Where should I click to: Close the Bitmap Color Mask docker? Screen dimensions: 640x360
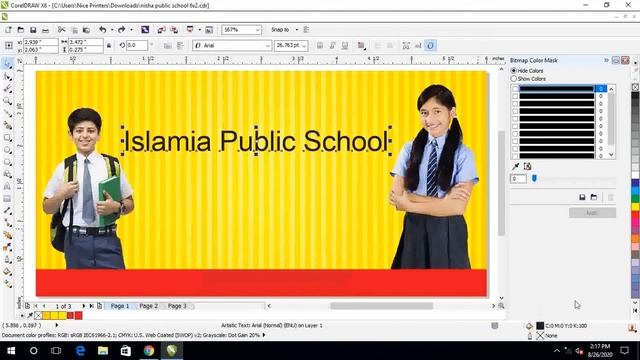coord(625,60)
